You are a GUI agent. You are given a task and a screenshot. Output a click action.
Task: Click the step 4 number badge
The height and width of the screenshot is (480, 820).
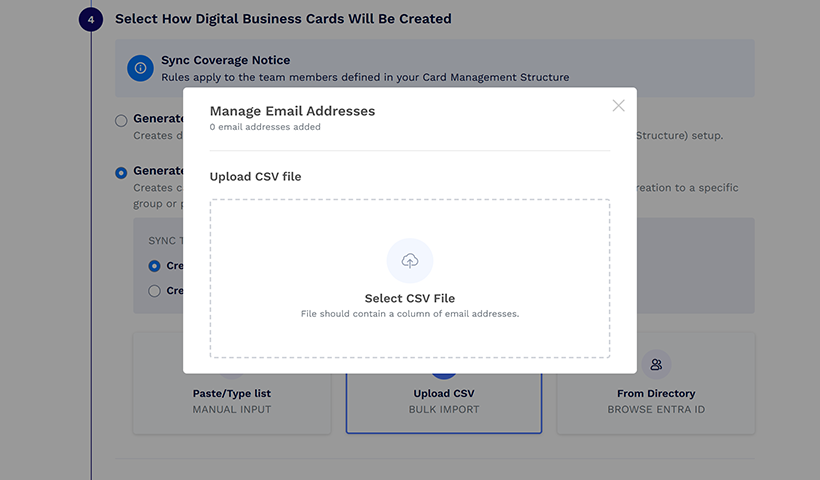pos(90,19)
